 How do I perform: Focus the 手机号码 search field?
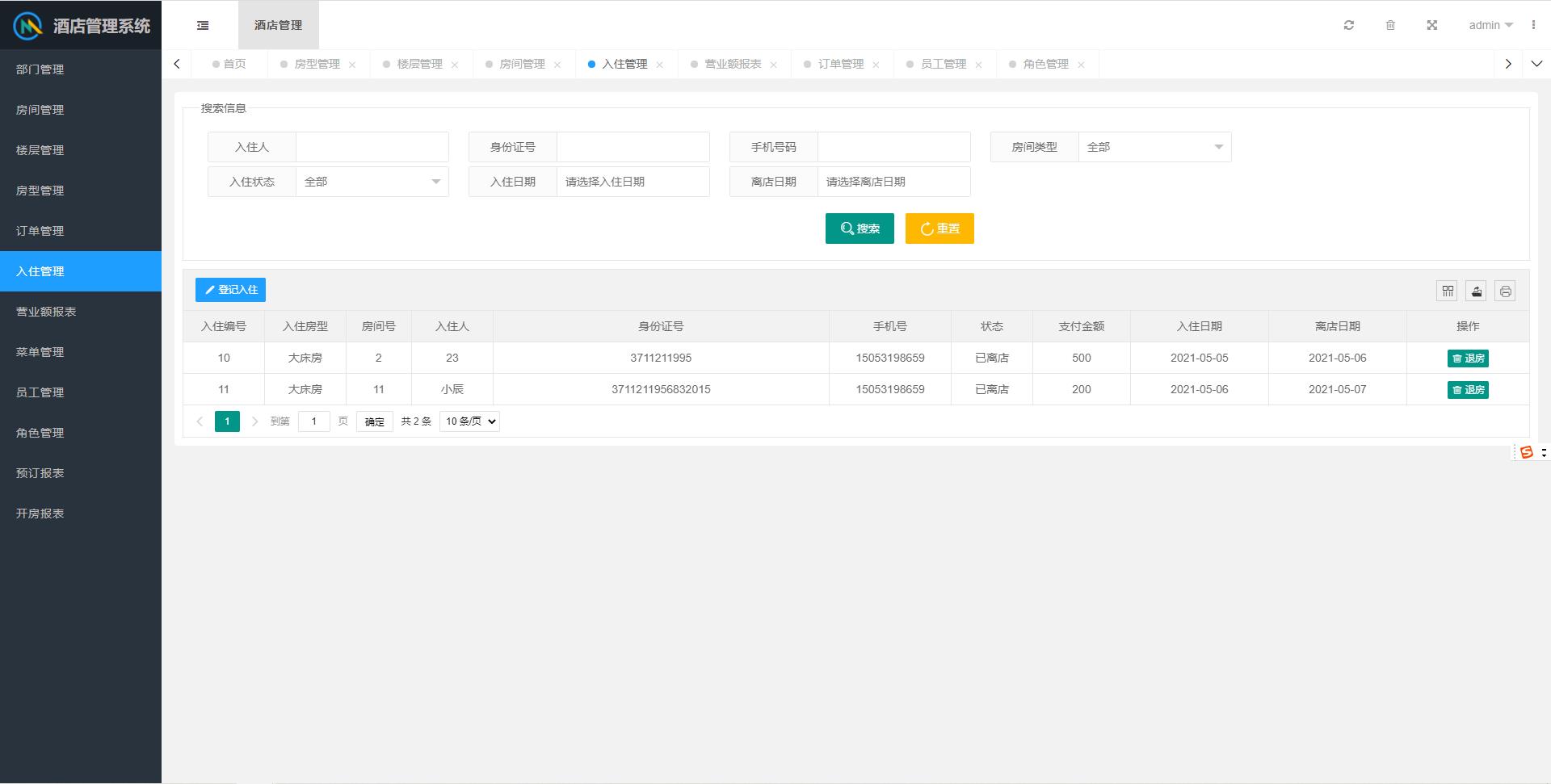click(893, 147)
